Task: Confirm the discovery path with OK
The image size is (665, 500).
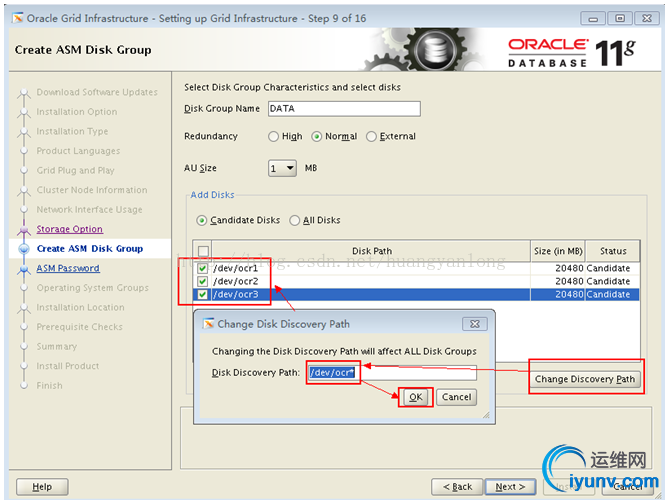Action: [416, 397]
